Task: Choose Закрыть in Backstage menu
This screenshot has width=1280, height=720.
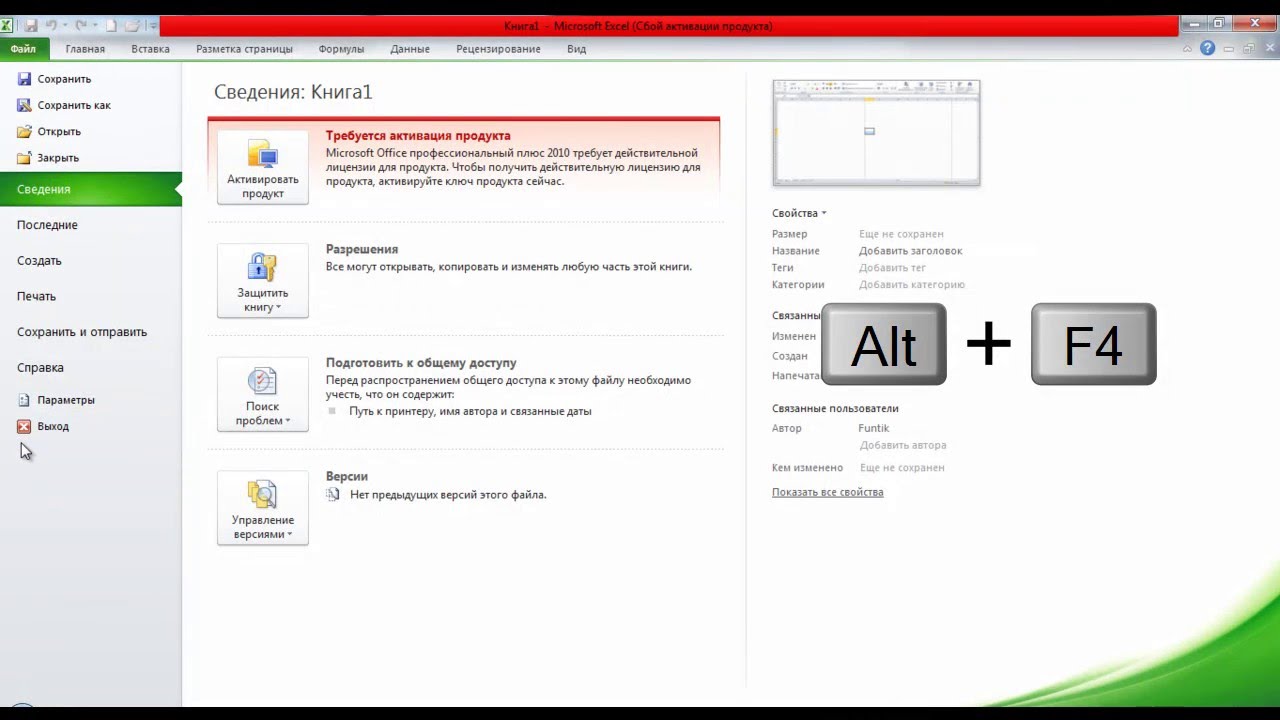Action: [58, 158]
